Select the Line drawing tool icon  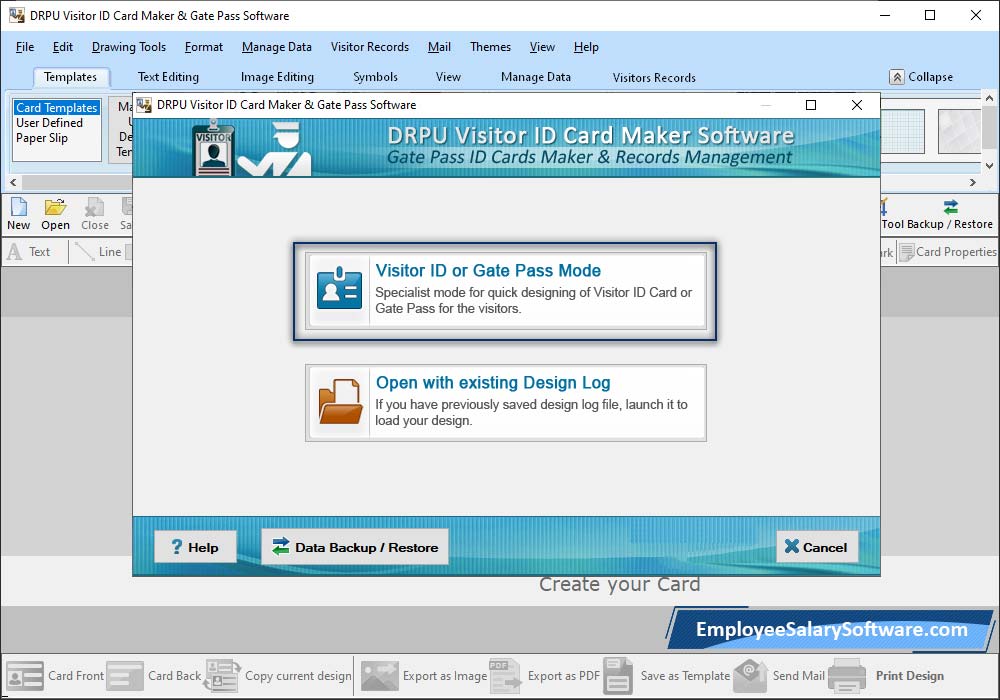(84, 252)
